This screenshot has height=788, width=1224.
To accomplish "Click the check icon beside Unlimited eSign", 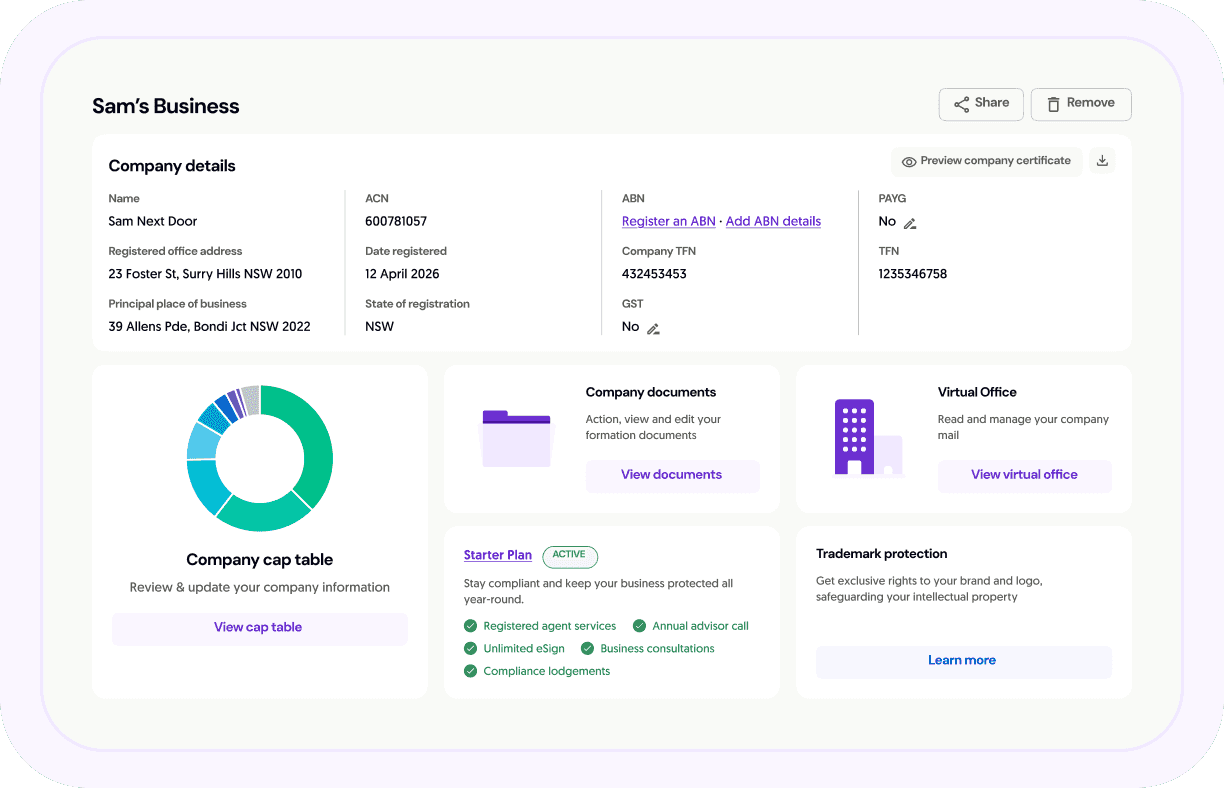I will click(x=470, y=649).
